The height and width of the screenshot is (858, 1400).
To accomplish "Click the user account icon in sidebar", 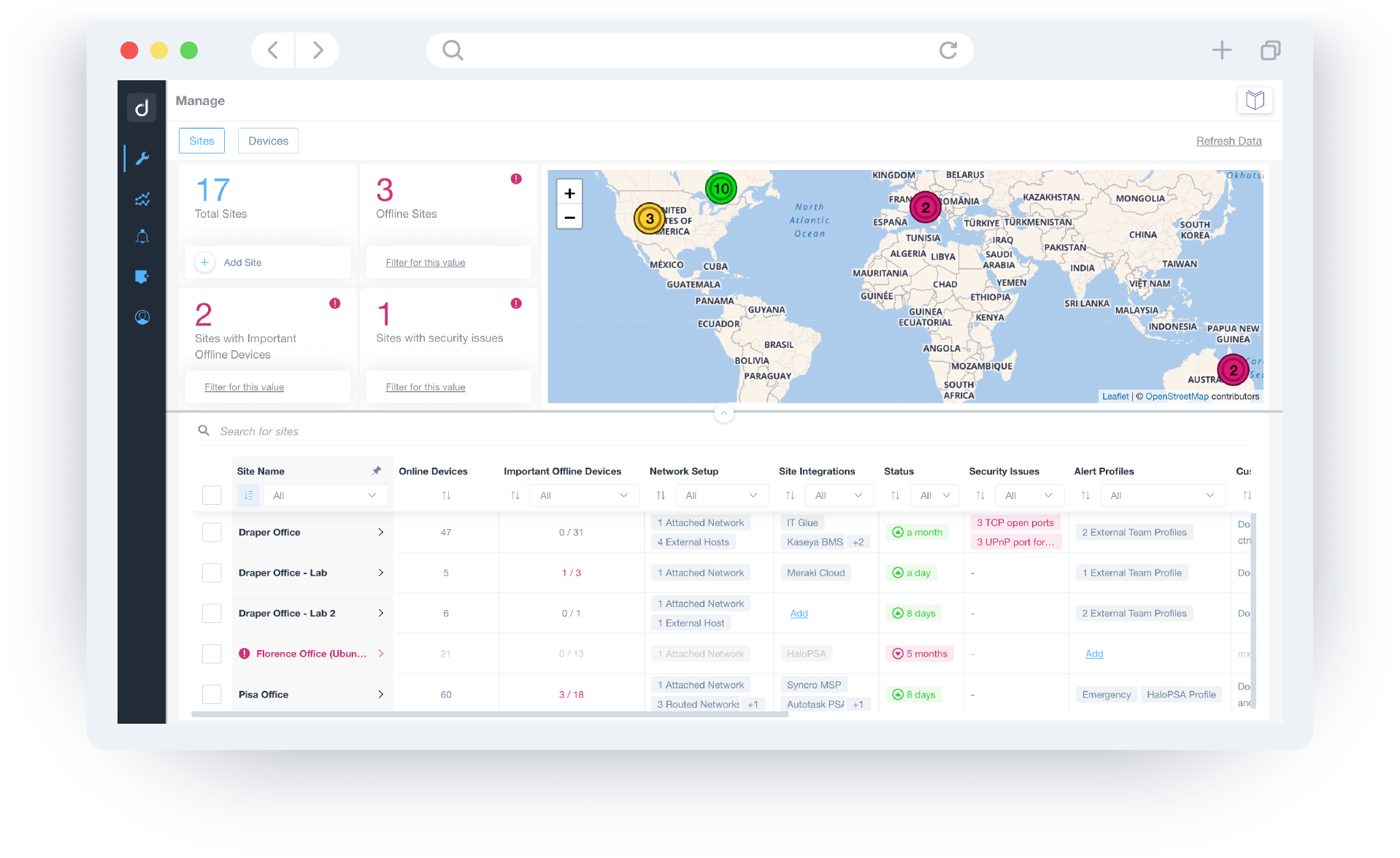I will [x=142, y=317].
